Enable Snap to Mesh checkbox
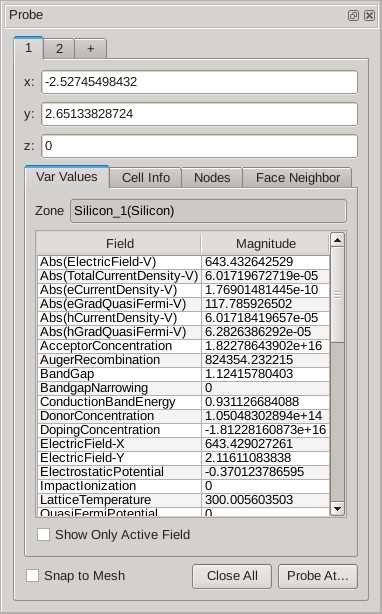Viewport: 382px width, 614px height. (x=32, y=576)
